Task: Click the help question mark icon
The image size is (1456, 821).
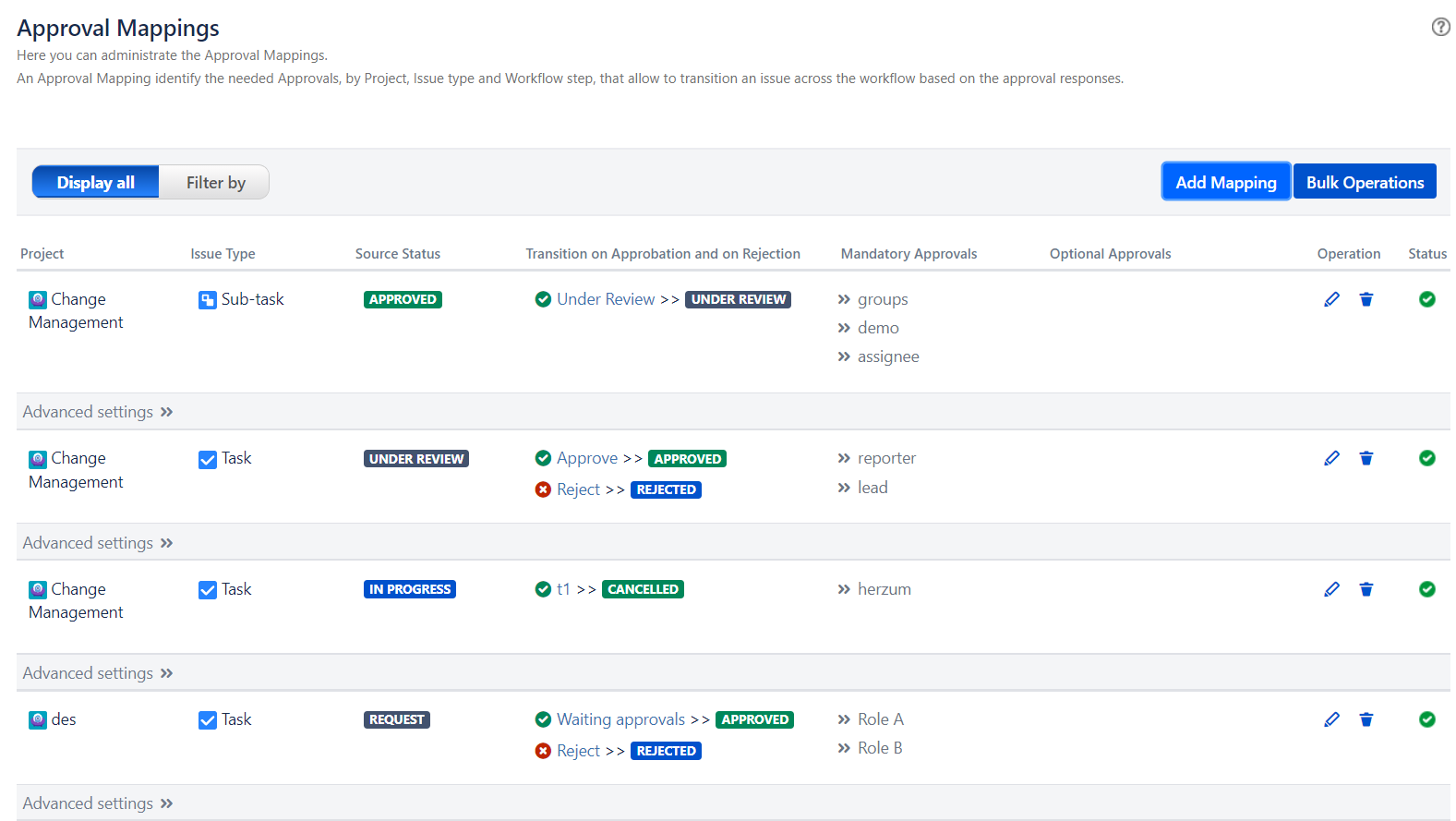Action: 1439,27
